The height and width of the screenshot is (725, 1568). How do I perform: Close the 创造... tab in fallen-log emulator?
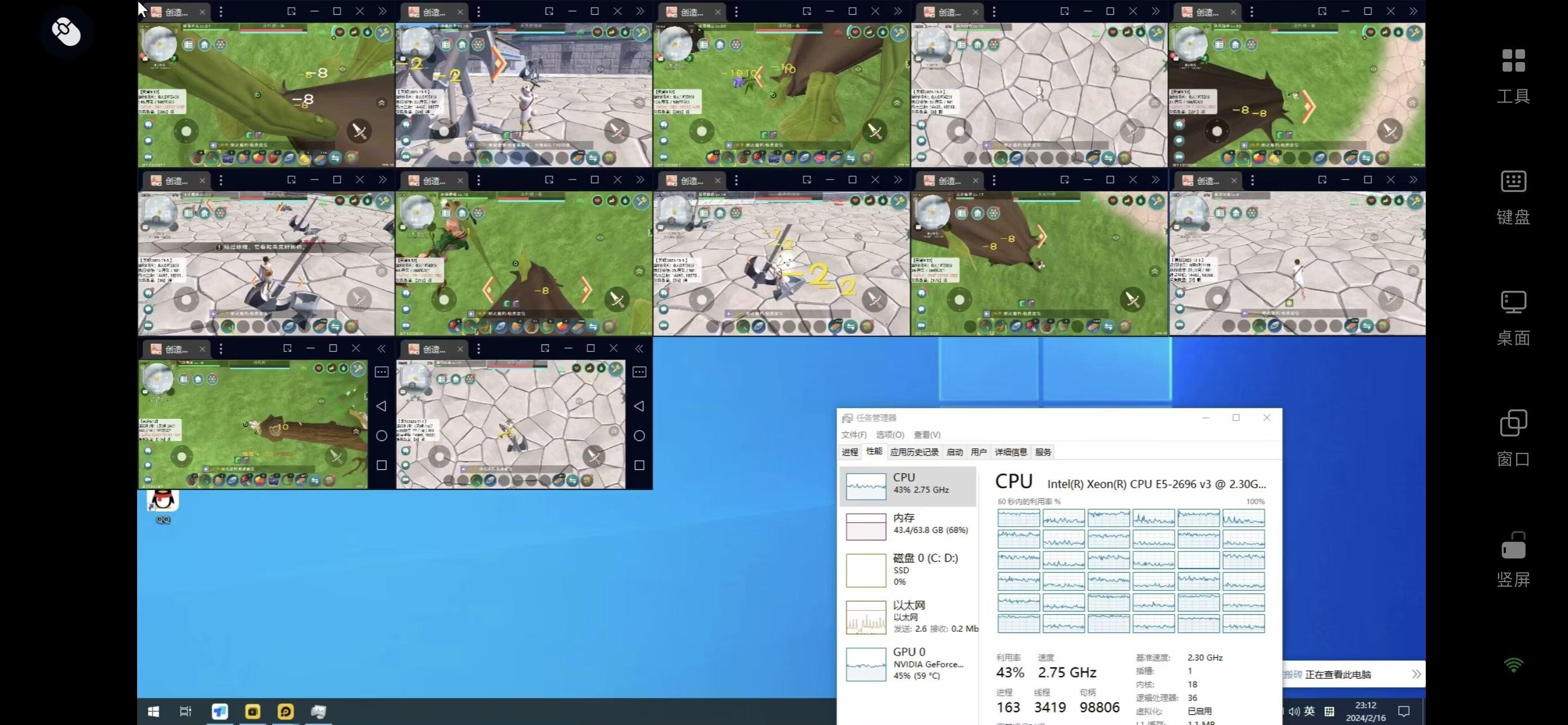coord(202,349)
